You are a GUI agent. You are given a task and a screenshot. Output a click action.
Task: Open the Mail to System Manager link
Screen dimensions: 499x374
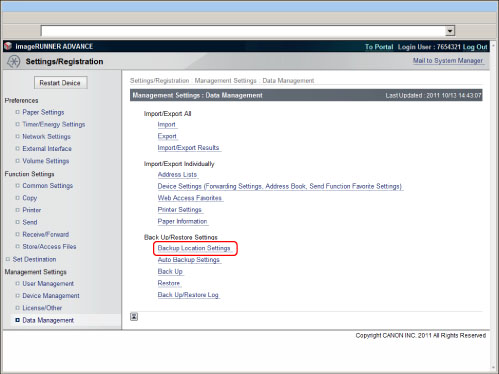click(448, 61)
